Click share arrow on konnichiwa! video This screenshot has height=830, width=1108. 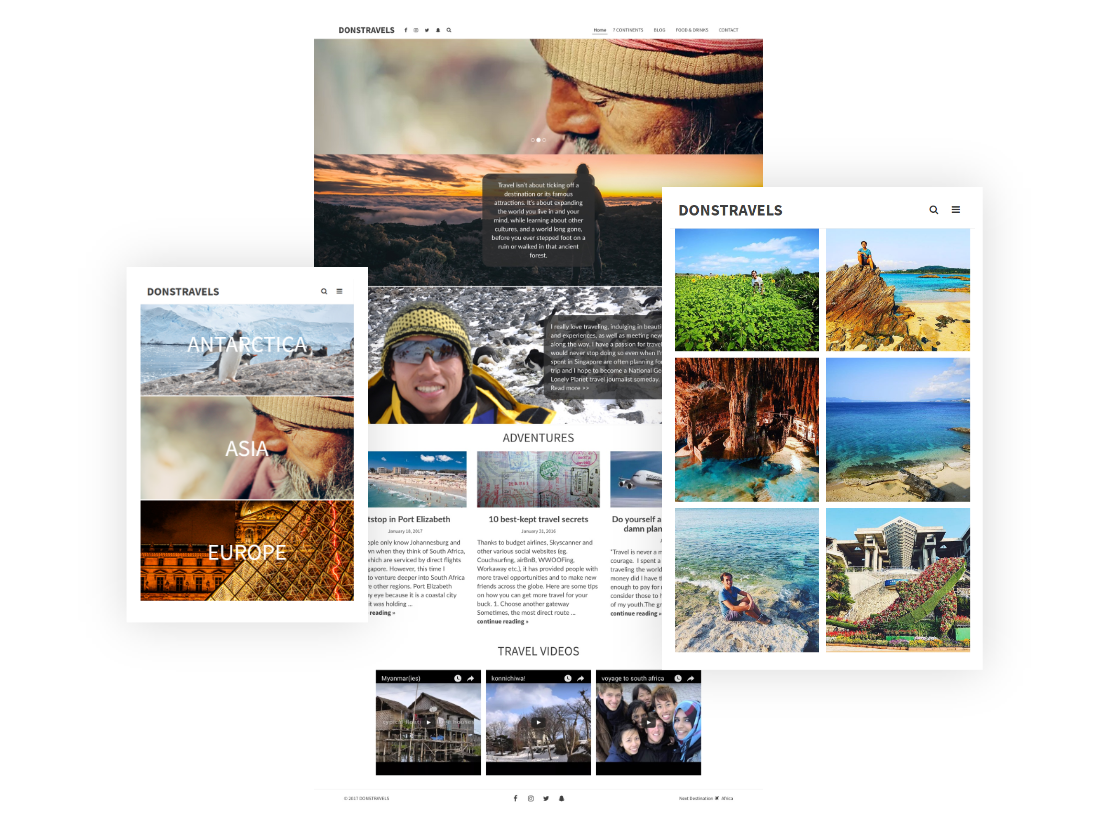coord(581,678)
